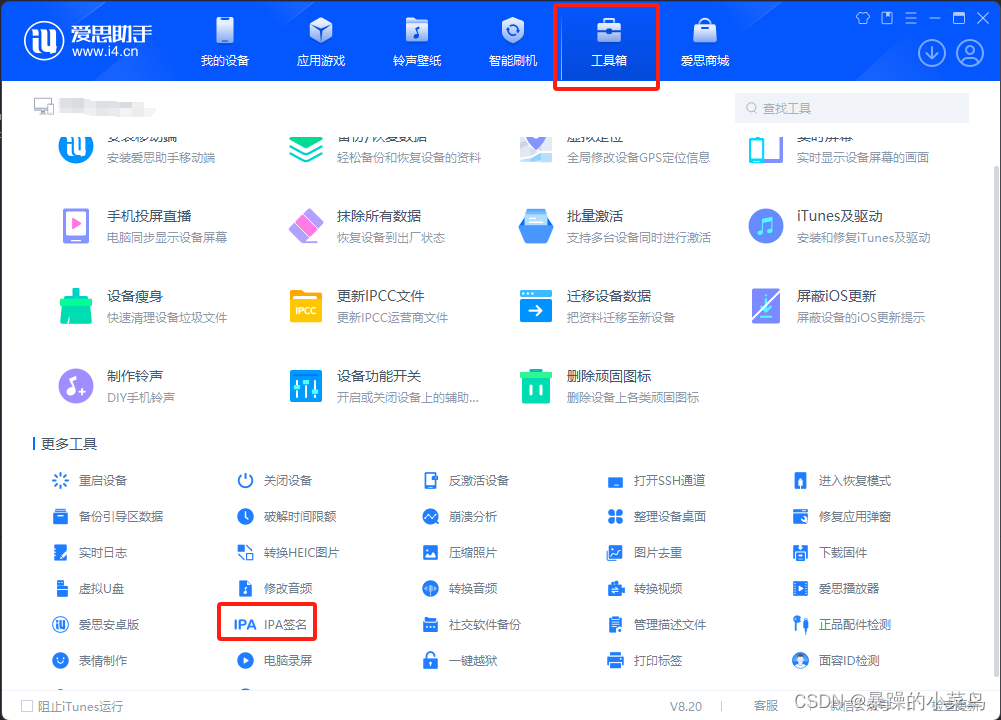The height and width of the screenshot is (720, 1001).
Task: Open 转换视频 video converter
Action: [644, 589]
